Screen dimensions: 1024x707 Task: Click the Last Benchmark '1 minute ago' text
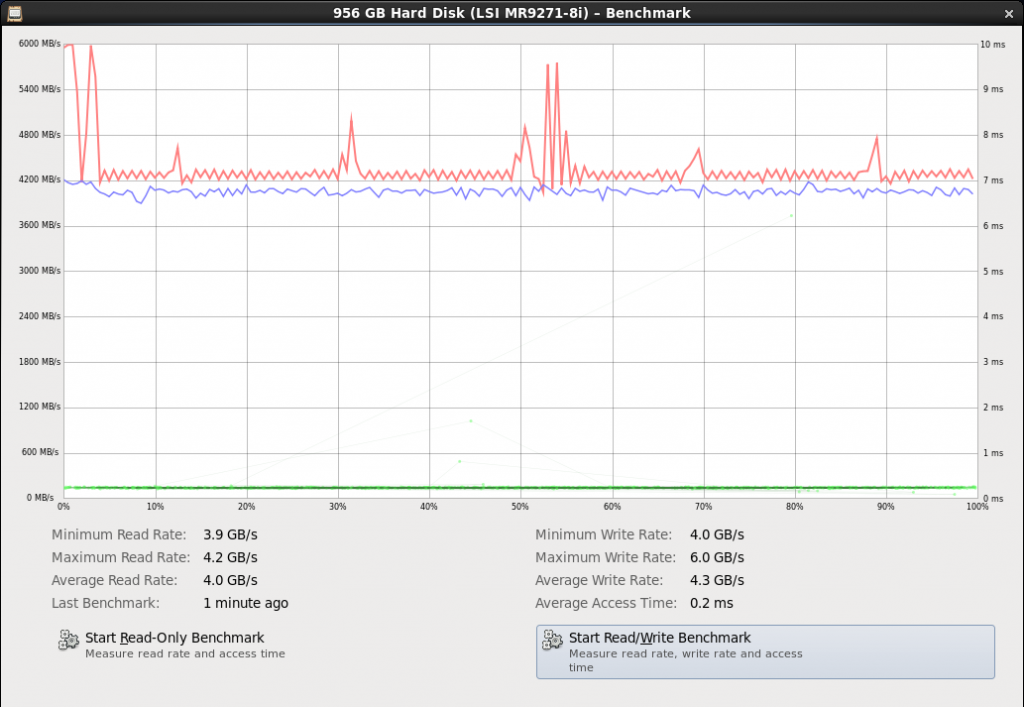point(245,603)
